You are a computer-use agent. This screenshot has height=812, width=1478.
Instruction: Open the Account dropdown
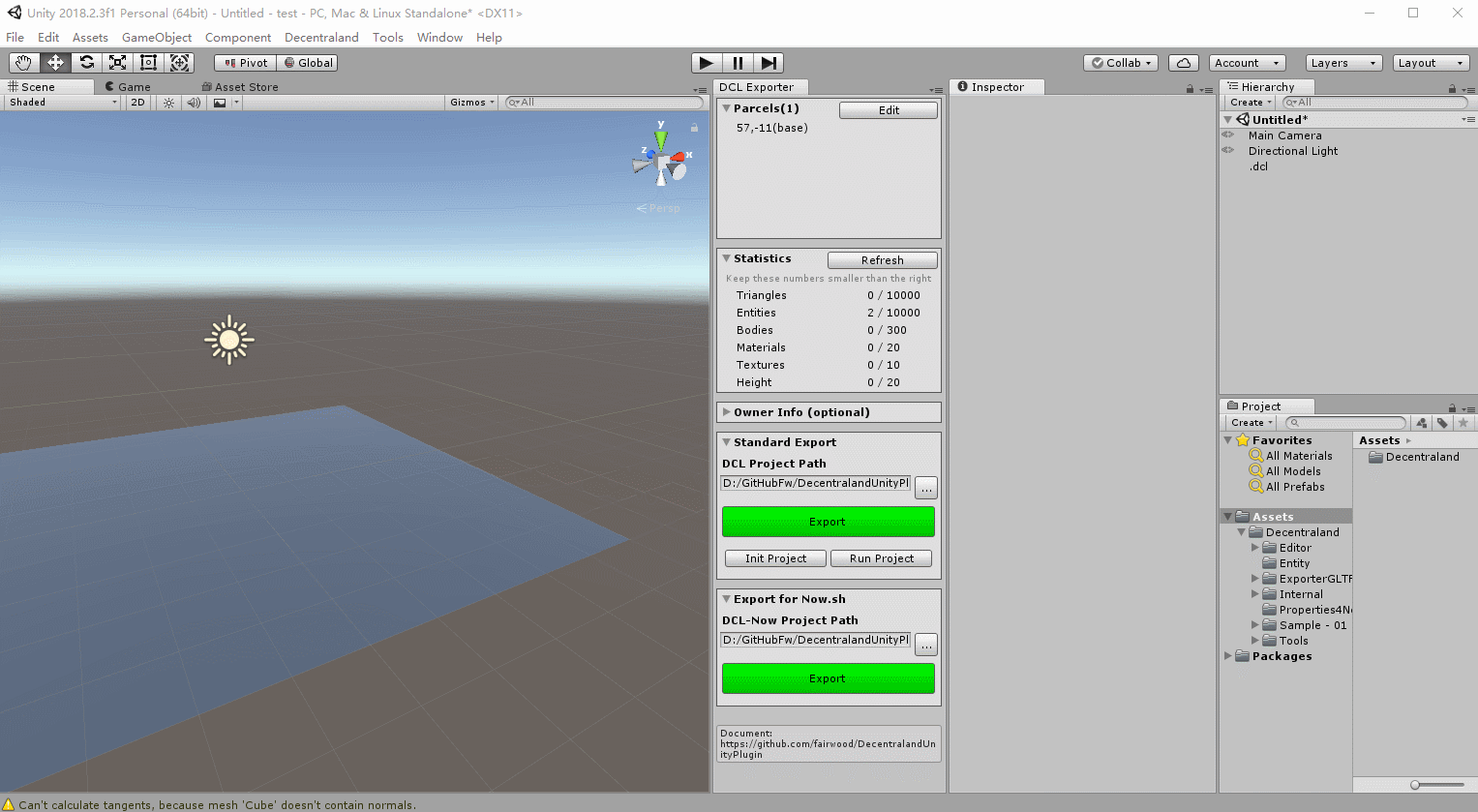pyautogui.click(x=1247, y=63)
